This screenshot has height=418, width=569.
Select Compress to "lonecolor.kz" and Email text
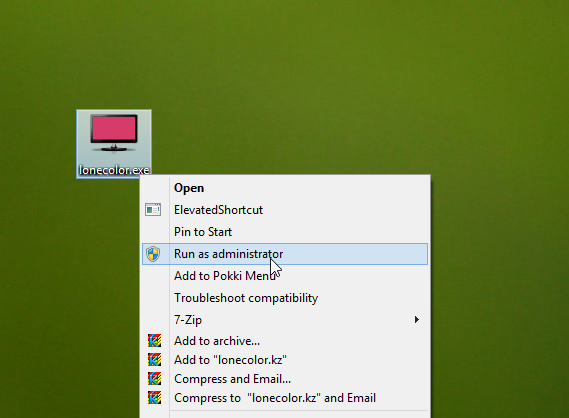coord(275,398)
